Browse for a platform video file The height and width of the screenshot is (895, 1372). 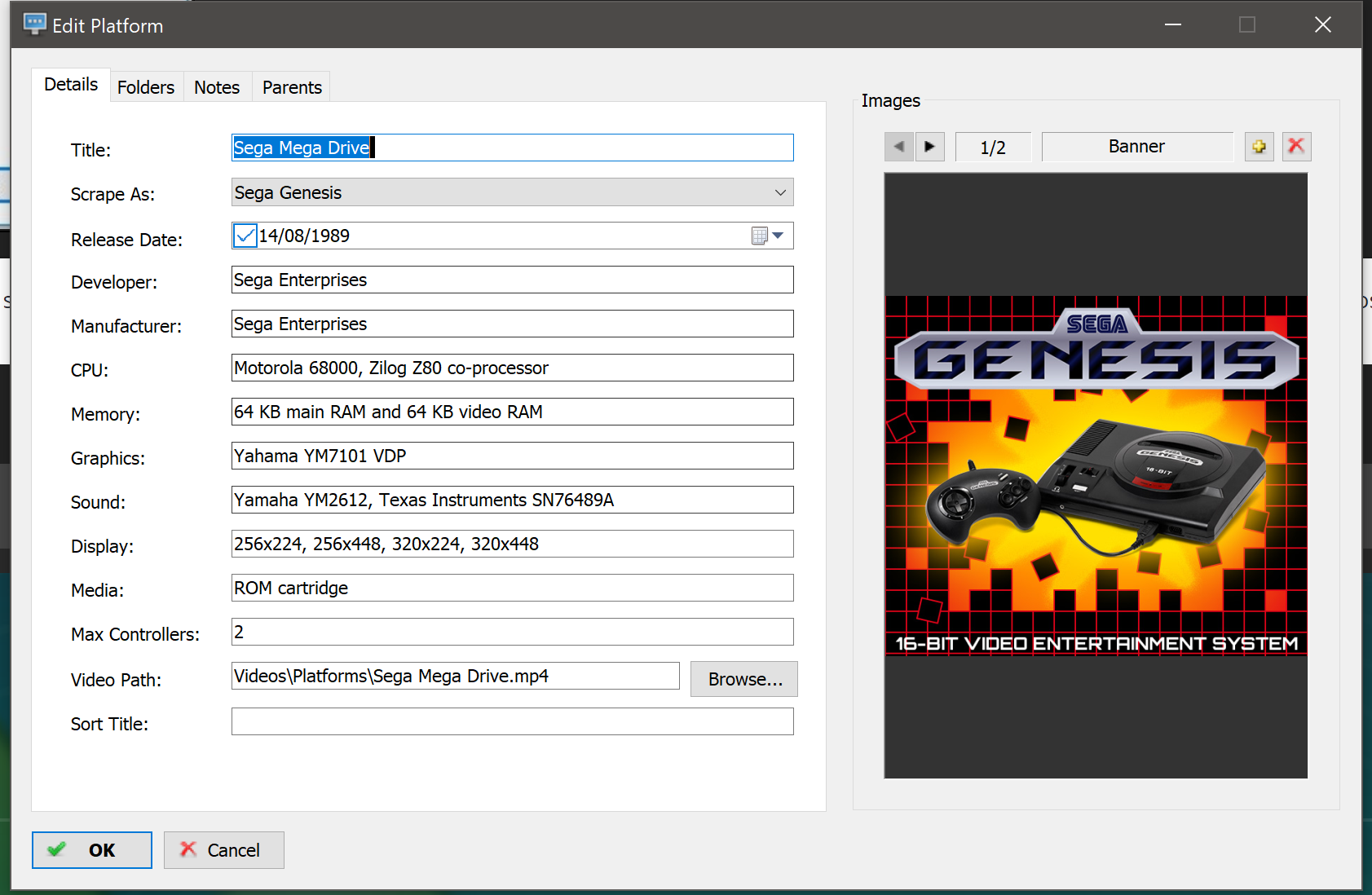[x=744, y=679]
